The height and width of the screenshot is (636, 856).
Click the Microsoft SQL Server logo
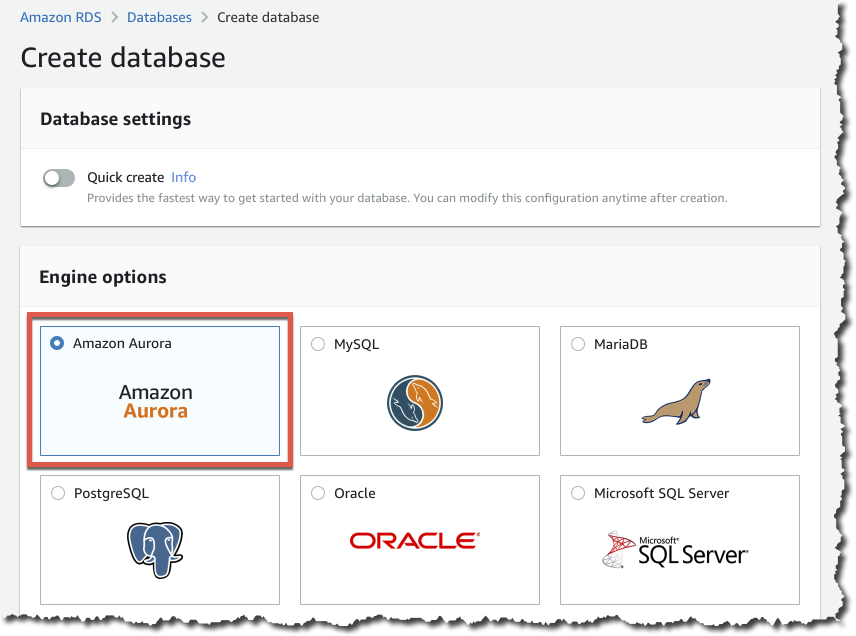pyautogui.click(x=677, y=548)
